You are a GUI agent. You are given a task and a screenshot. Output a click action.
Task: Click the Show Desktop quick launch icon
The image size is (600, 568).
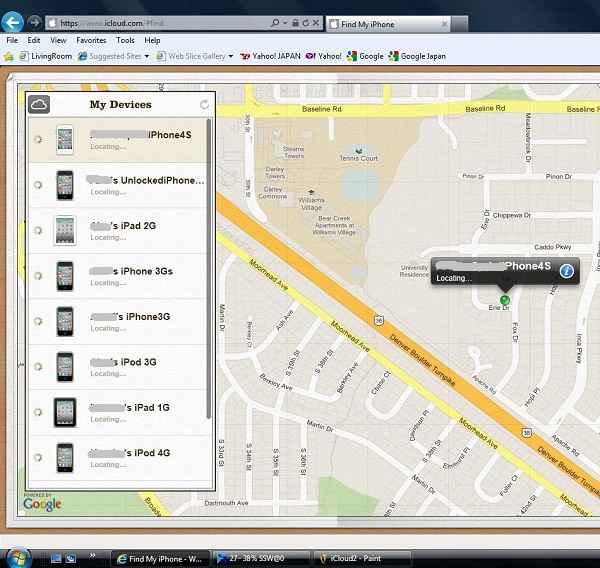[56, 558]
